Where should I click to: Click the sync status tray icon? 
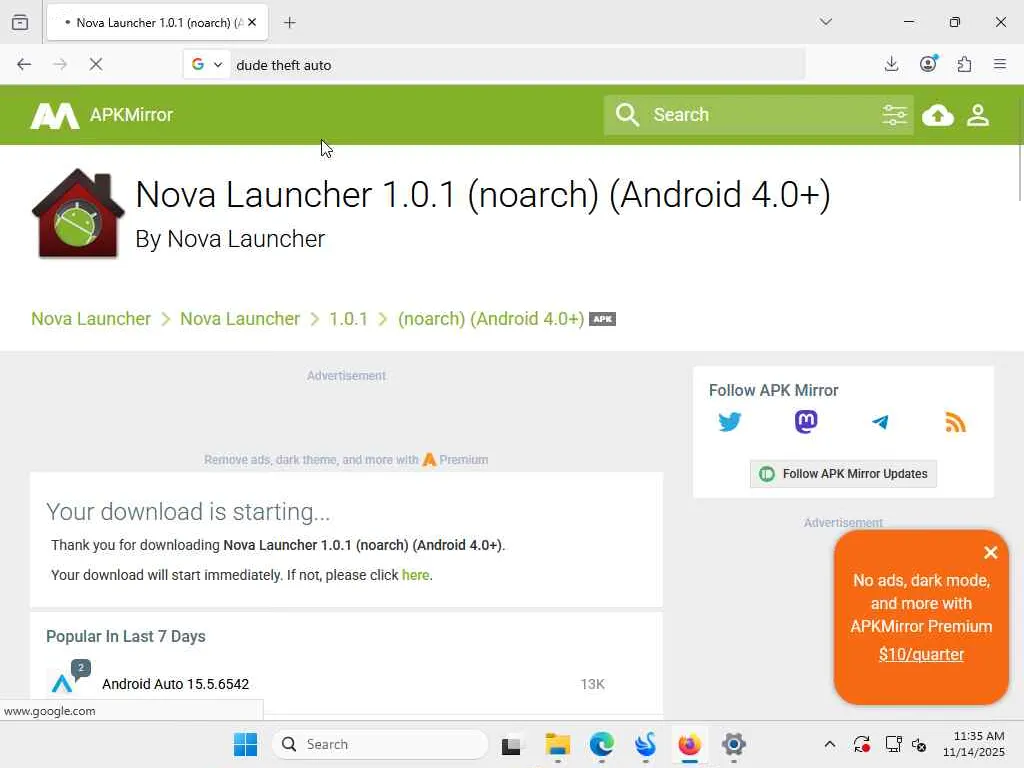pyautogui.click(x=861, y=744)
